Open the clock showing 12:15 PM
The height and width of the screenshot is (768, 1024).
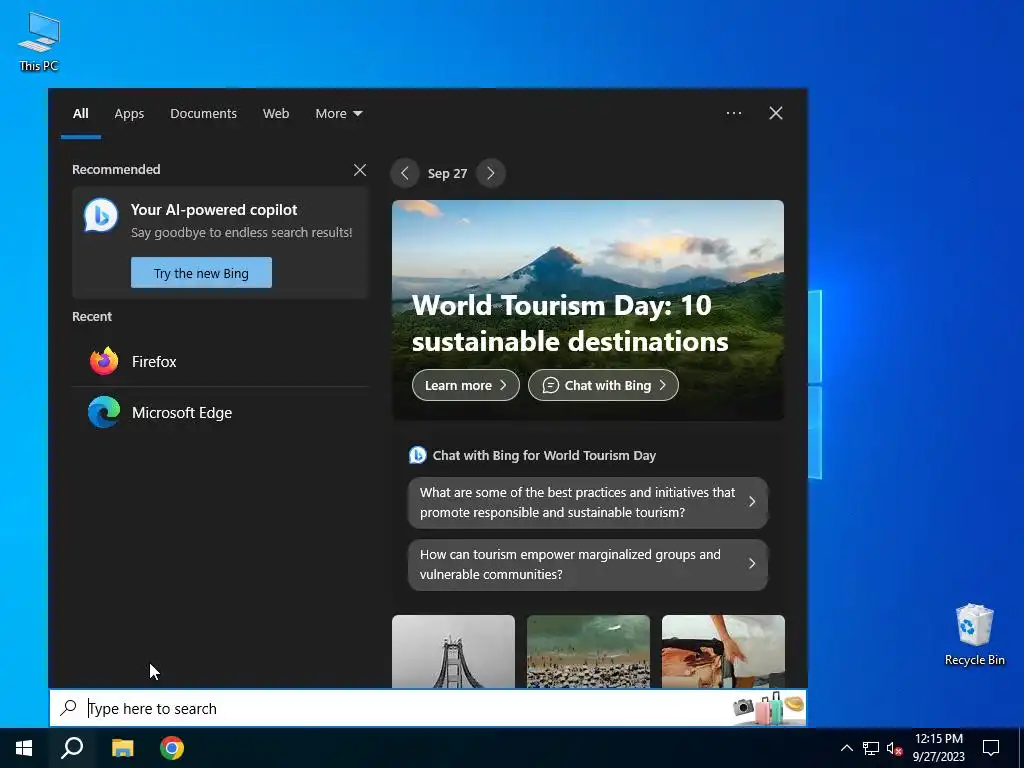point(938,748)
